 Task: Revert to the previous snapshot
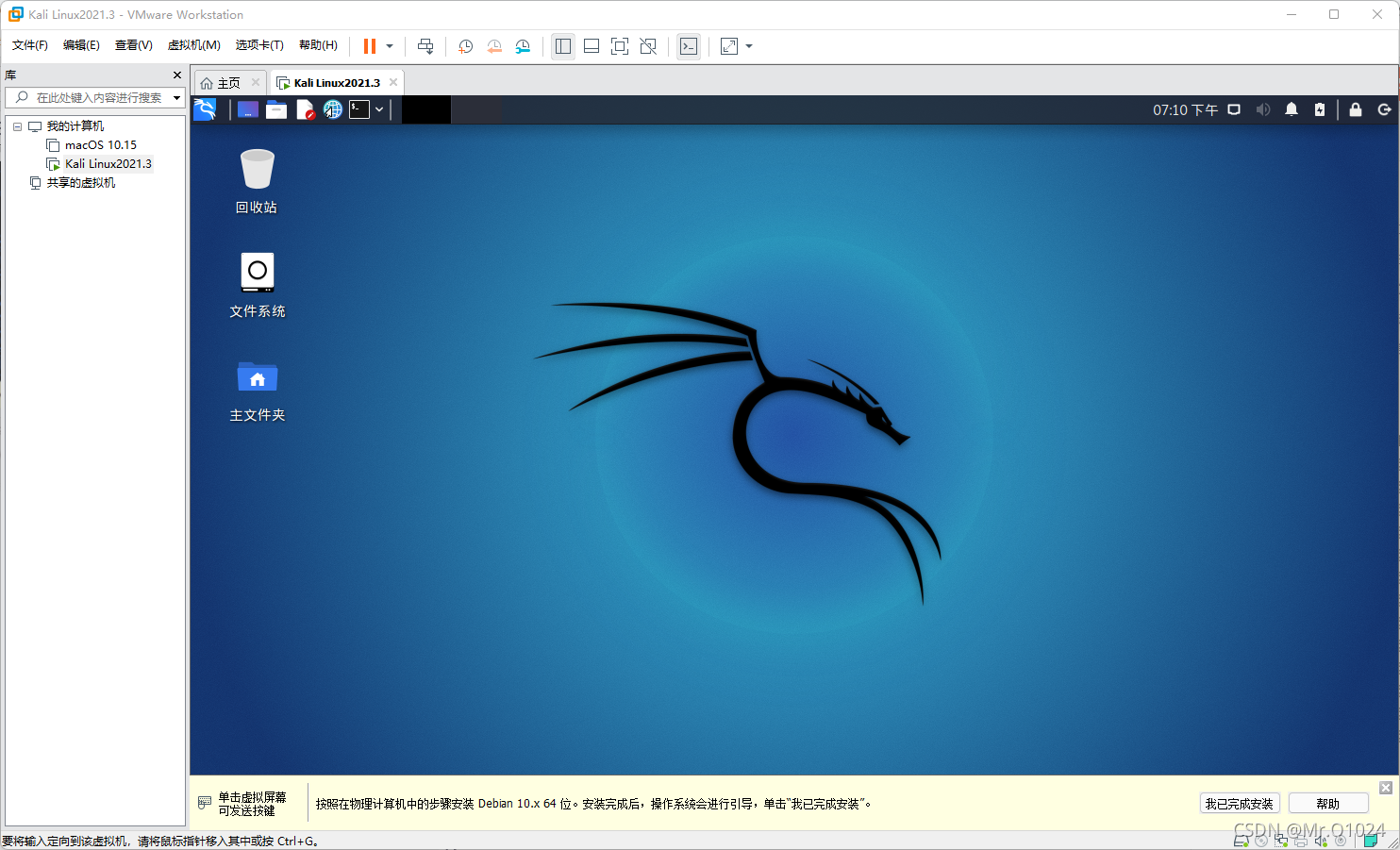coord(494,46)
